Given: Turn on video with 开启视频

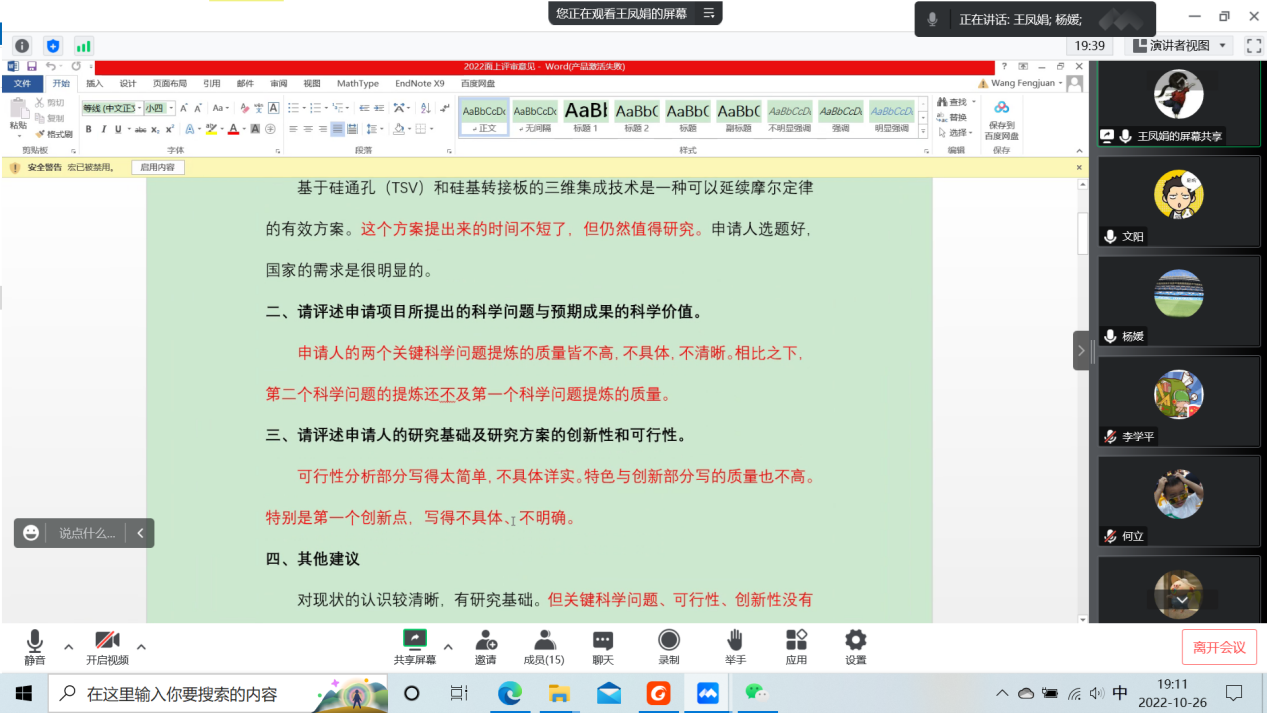Looking at the screenshot, I should coord(107,641).
